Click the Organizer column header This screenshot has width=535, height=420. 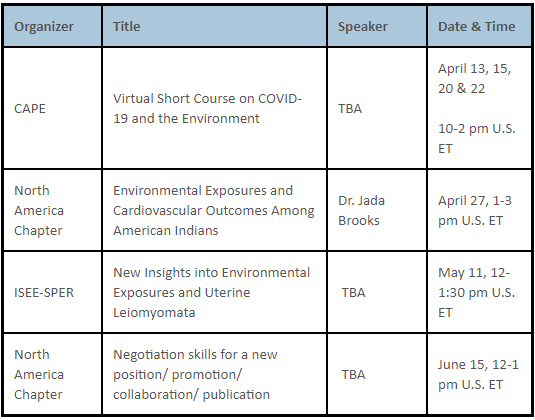44,27
